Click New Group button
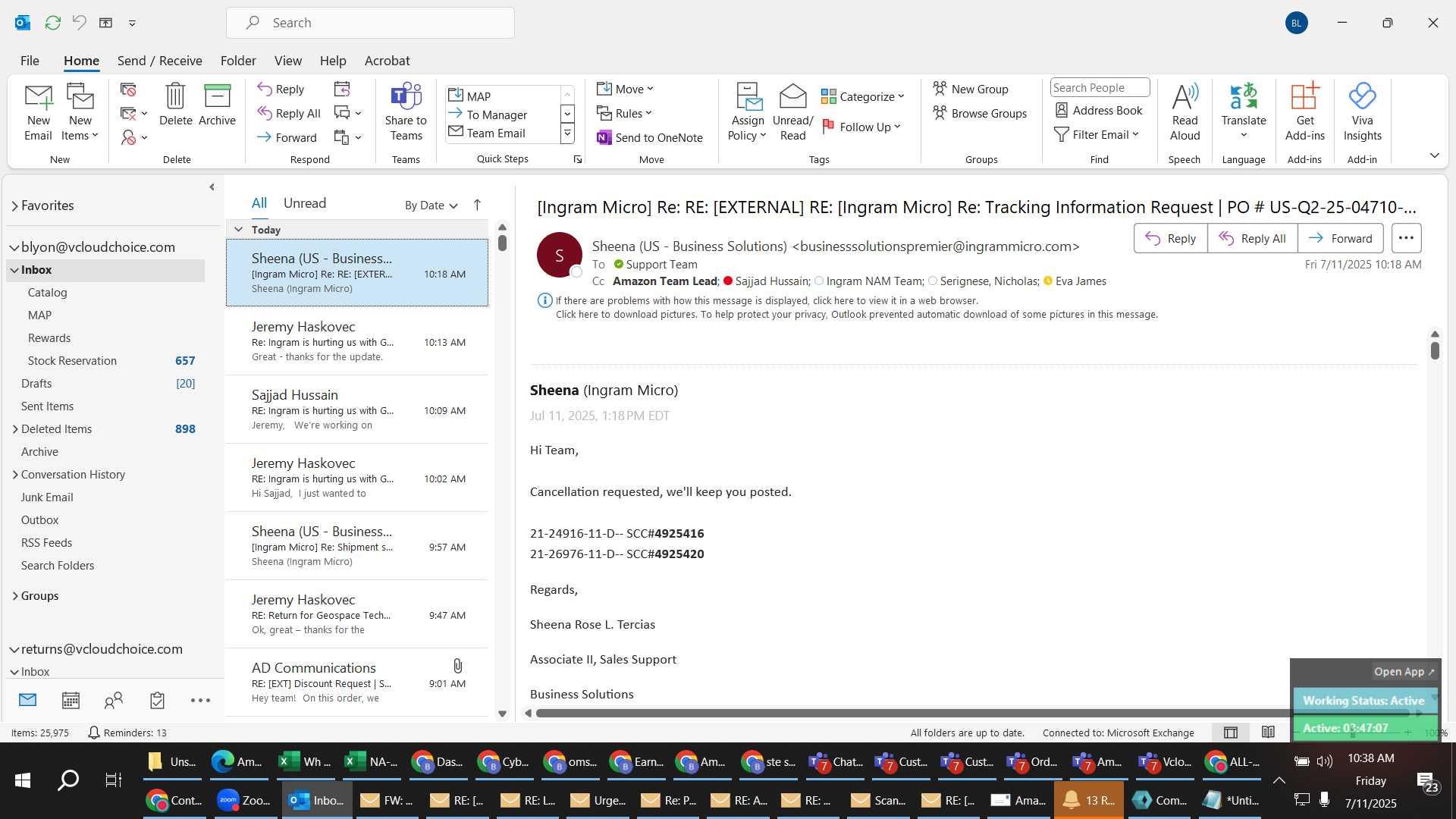The height and width of the screenshot is (819, 1456). point(970,89)
